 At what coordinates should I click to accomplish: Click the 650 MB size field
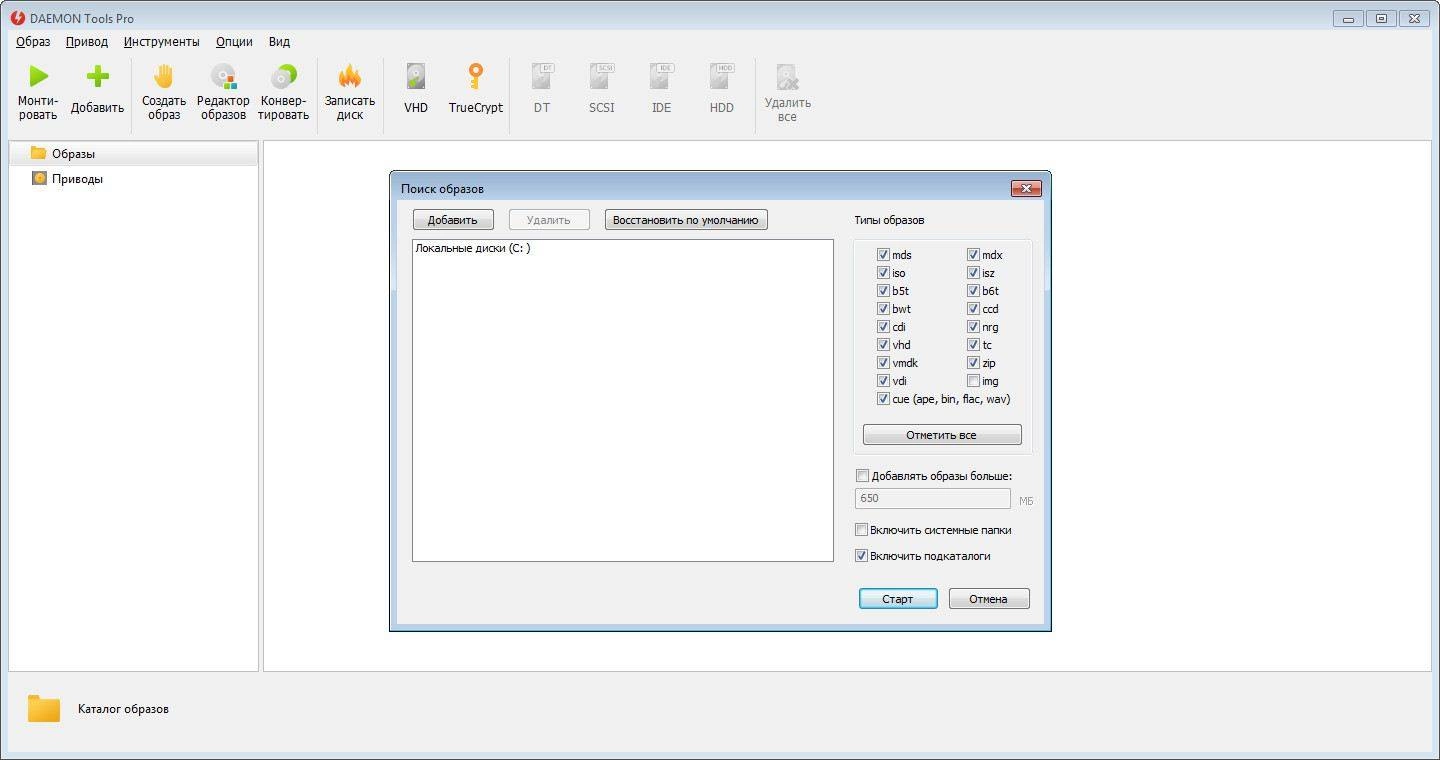pyautogui.click(x=933, y=498)
